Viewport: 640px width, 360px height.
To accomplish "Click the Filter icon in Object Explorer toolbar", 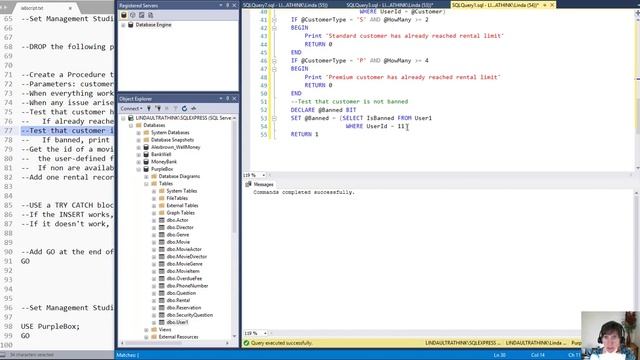I will click(175, 109).
